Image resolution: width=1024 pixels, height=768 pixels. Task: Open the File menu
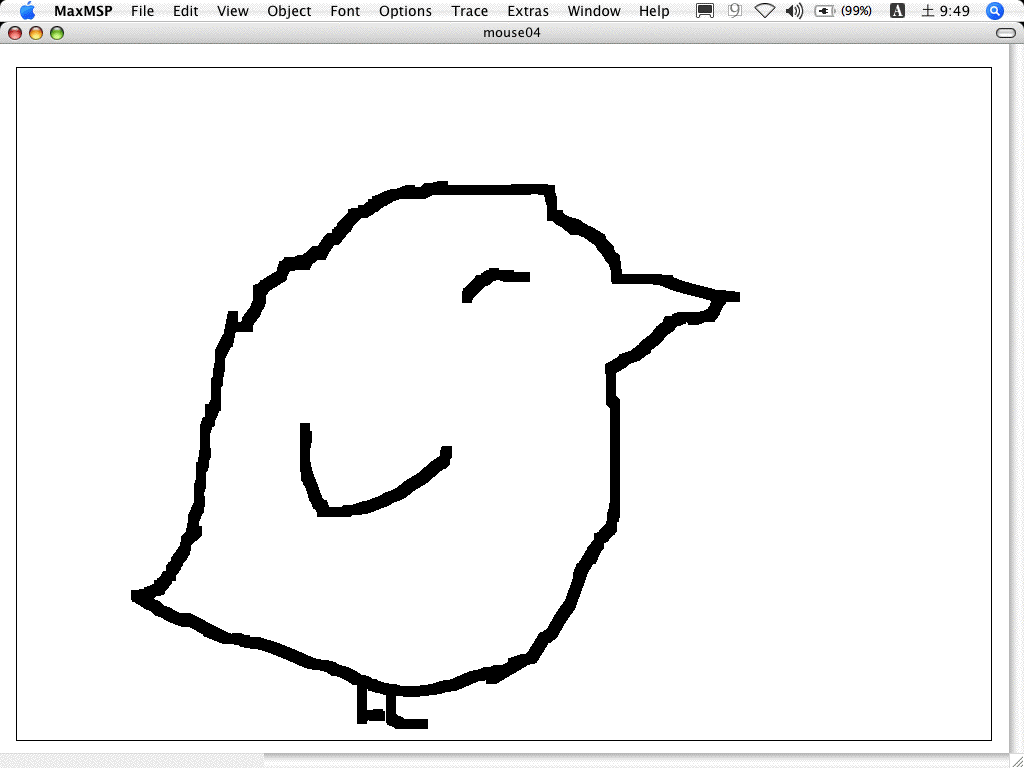click(x=142, y=11)
